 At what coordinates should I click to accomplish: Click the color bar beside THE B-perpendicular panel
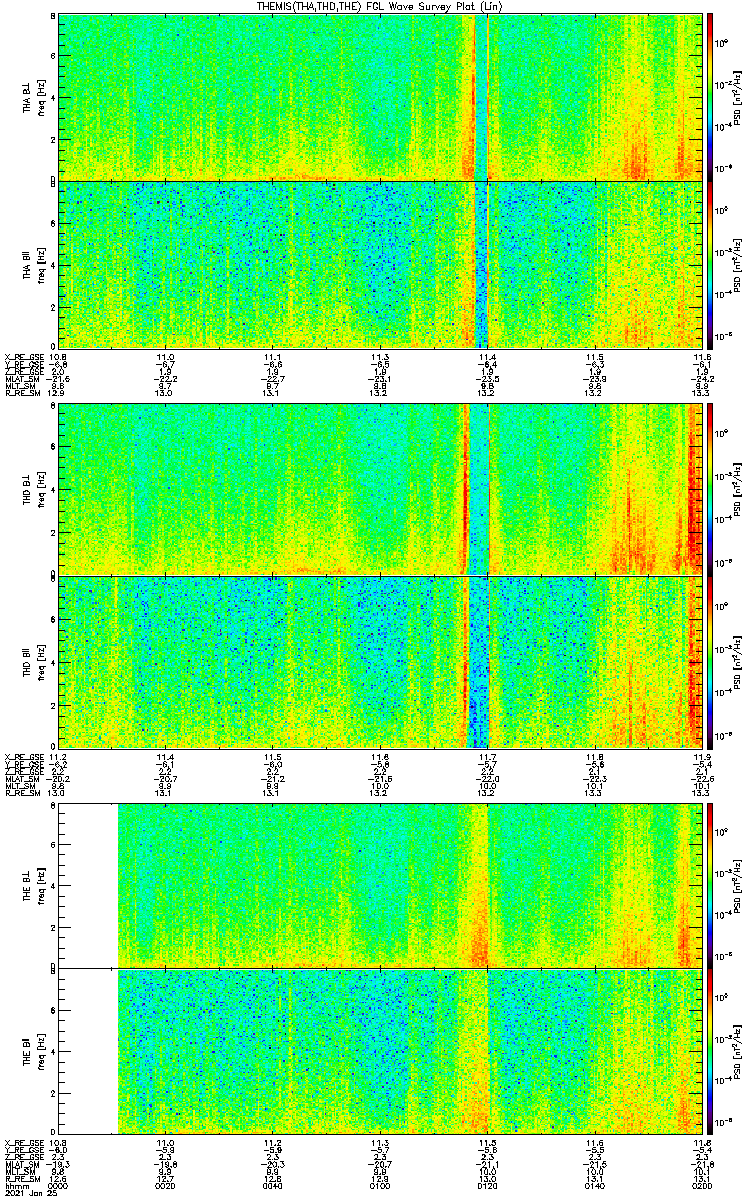pos(710,884)
